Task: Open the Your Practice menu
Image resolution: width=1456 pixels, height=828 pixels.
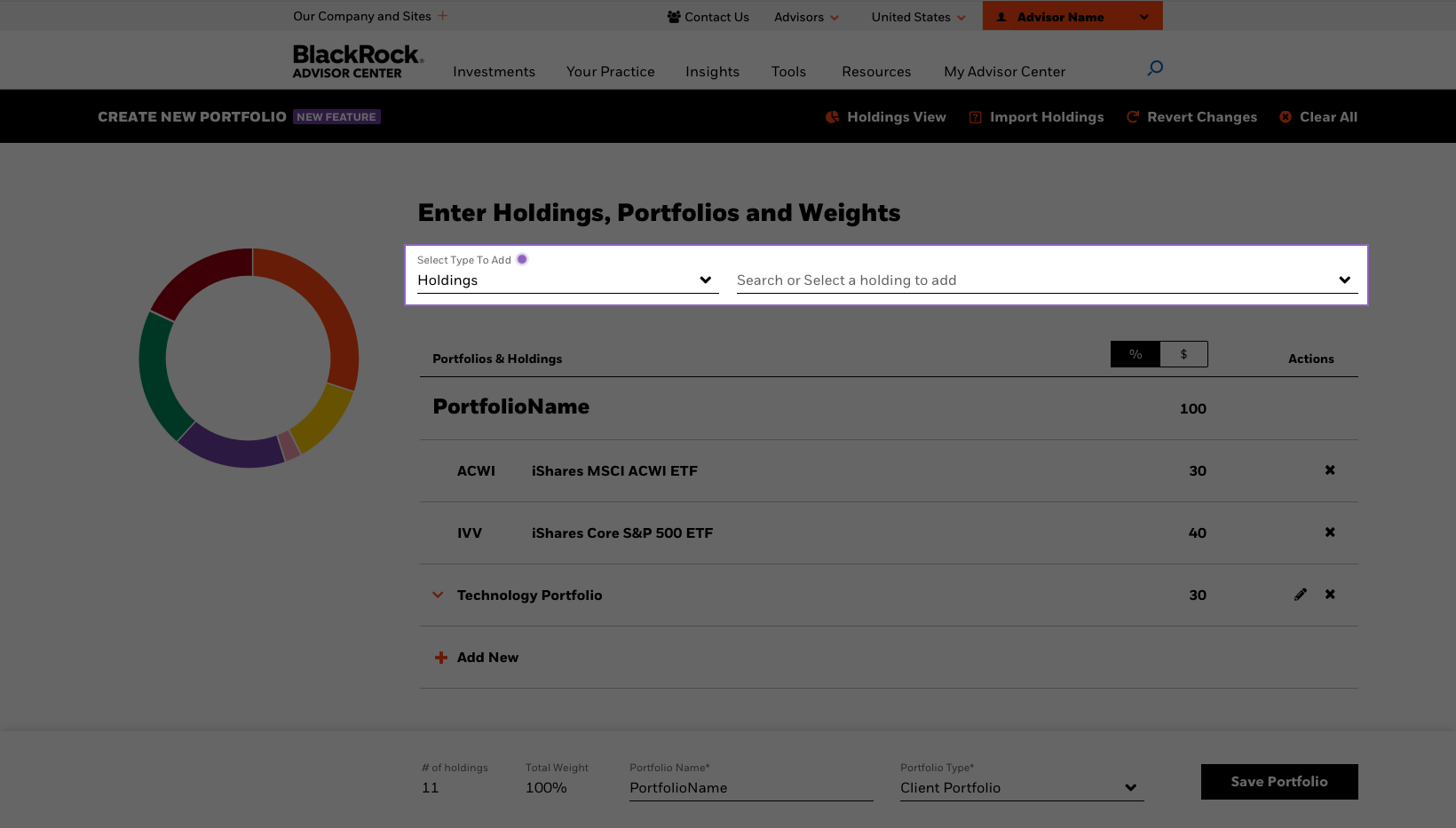Action: pyautogui.click(x=611, y=72)
